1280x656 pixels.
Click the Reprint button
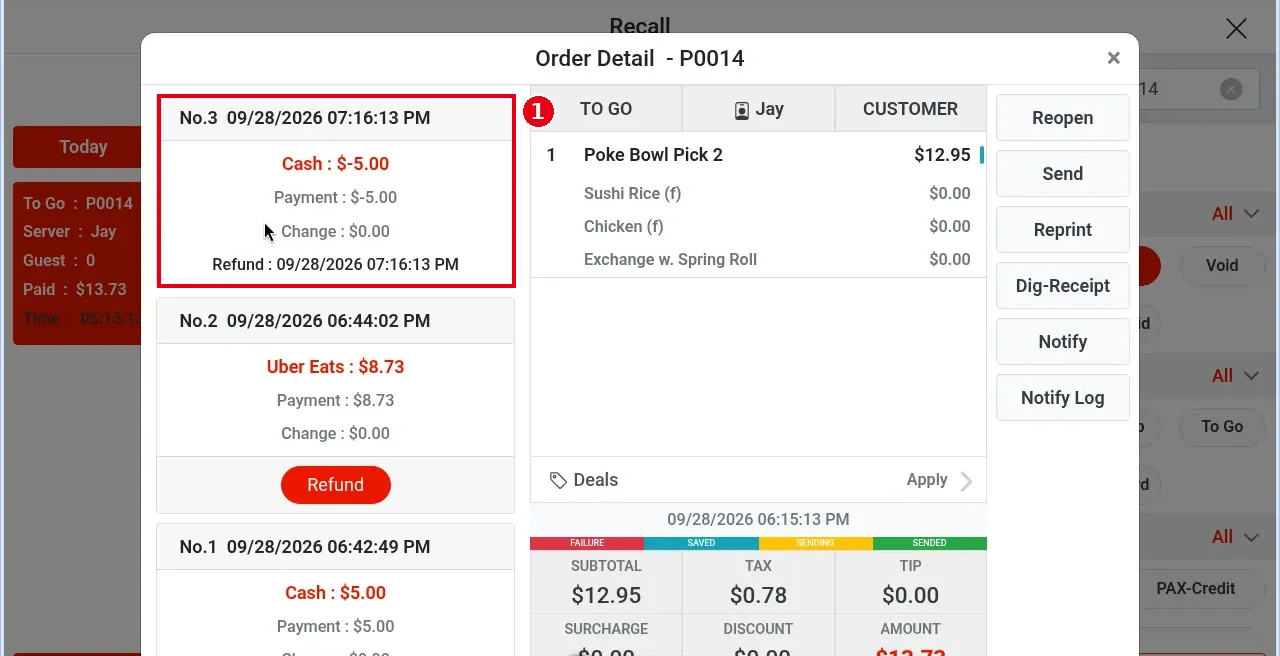pyautogui.click(x=1062, y=230)
